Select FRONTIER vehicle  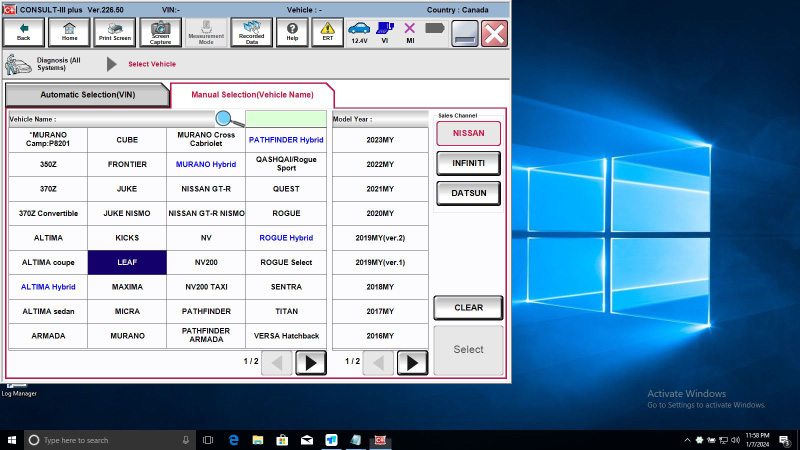click(127, 164)
